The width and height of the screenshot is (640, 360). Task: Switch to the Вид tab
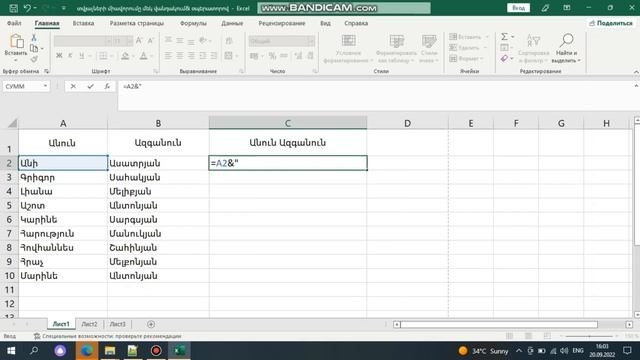pyautogui.click(x=325, y=23)
